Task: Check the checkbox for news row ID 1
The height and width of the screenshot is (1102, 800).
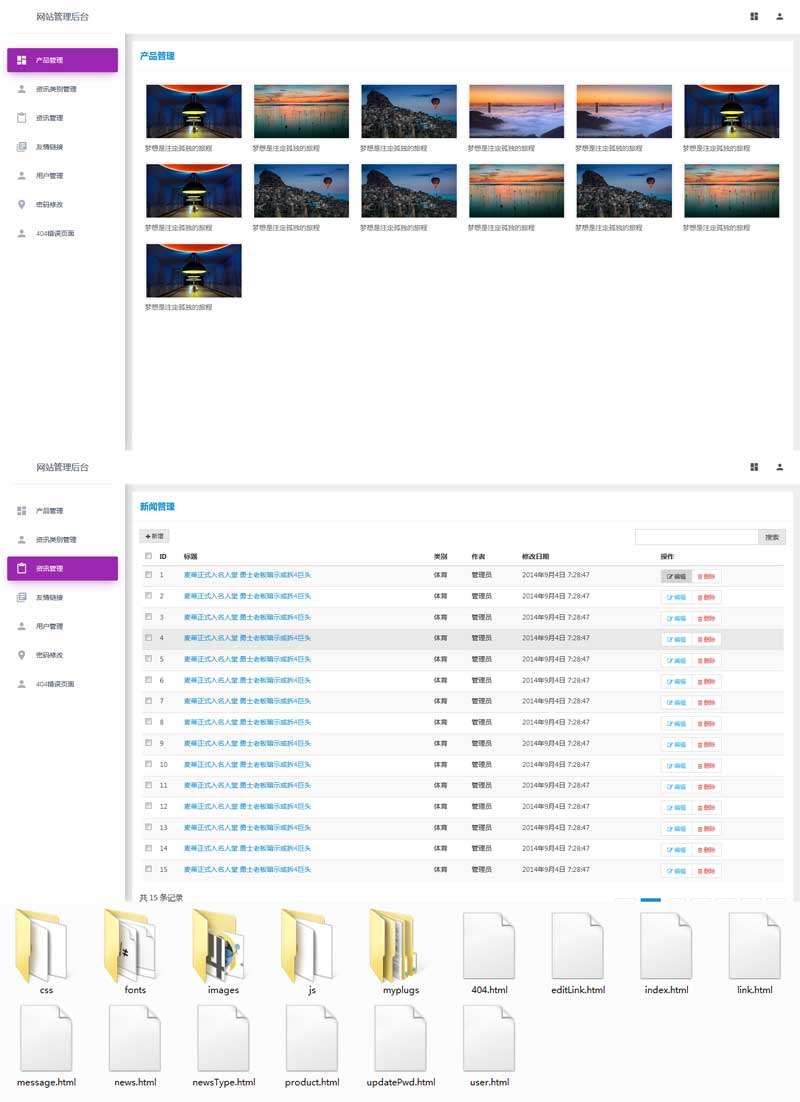Action: [x=149, y=575]
